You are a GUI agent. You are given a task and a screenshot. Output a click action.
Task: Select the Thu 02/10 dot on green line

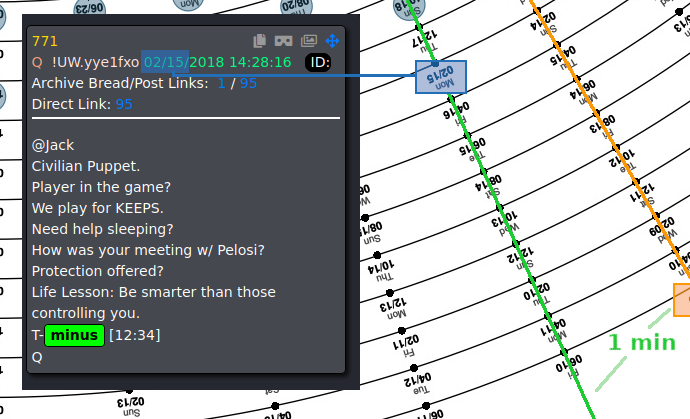click(532, 280)
